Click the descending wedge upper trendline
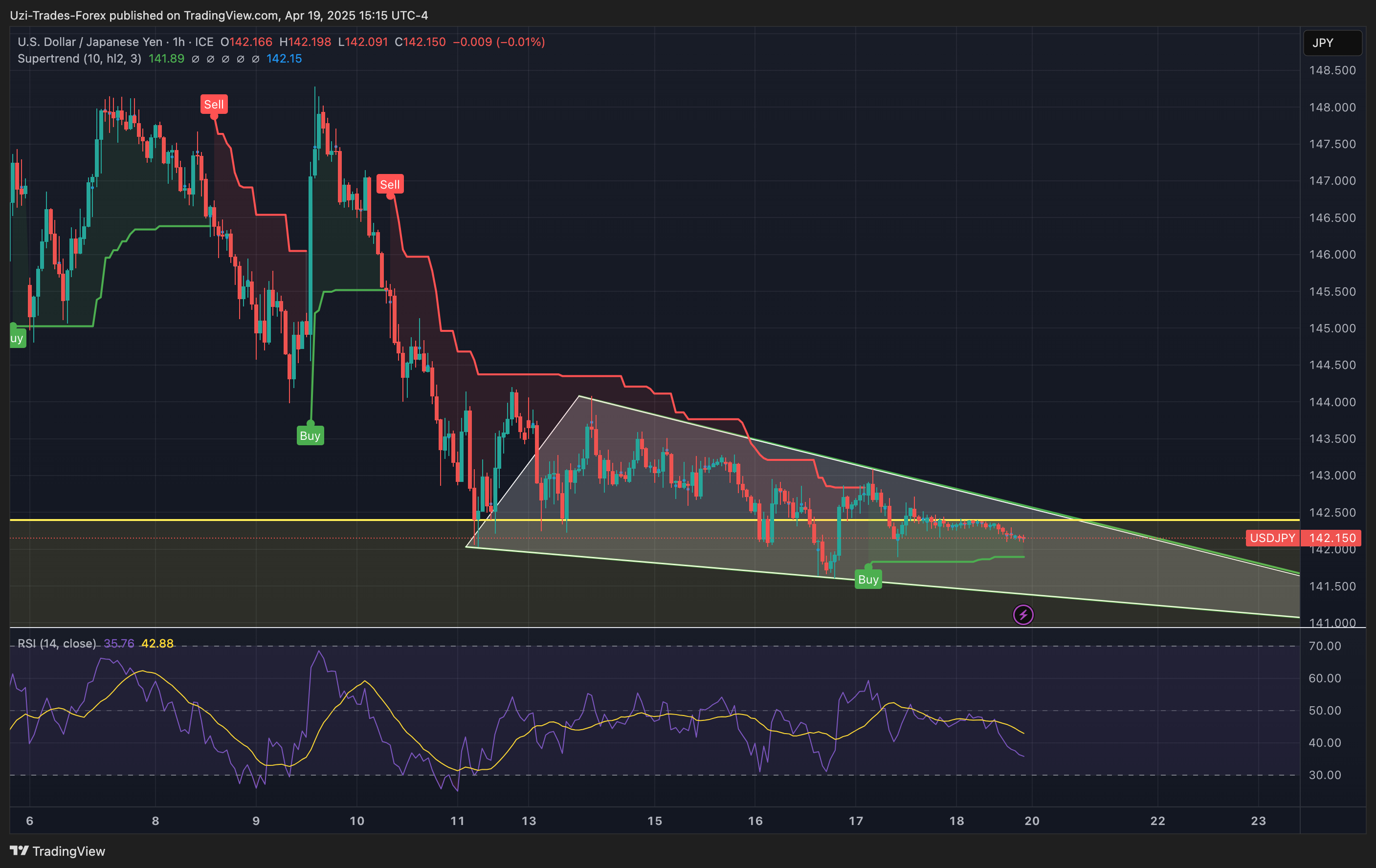This screenshot has height=868, width=1376. point(939,484)
